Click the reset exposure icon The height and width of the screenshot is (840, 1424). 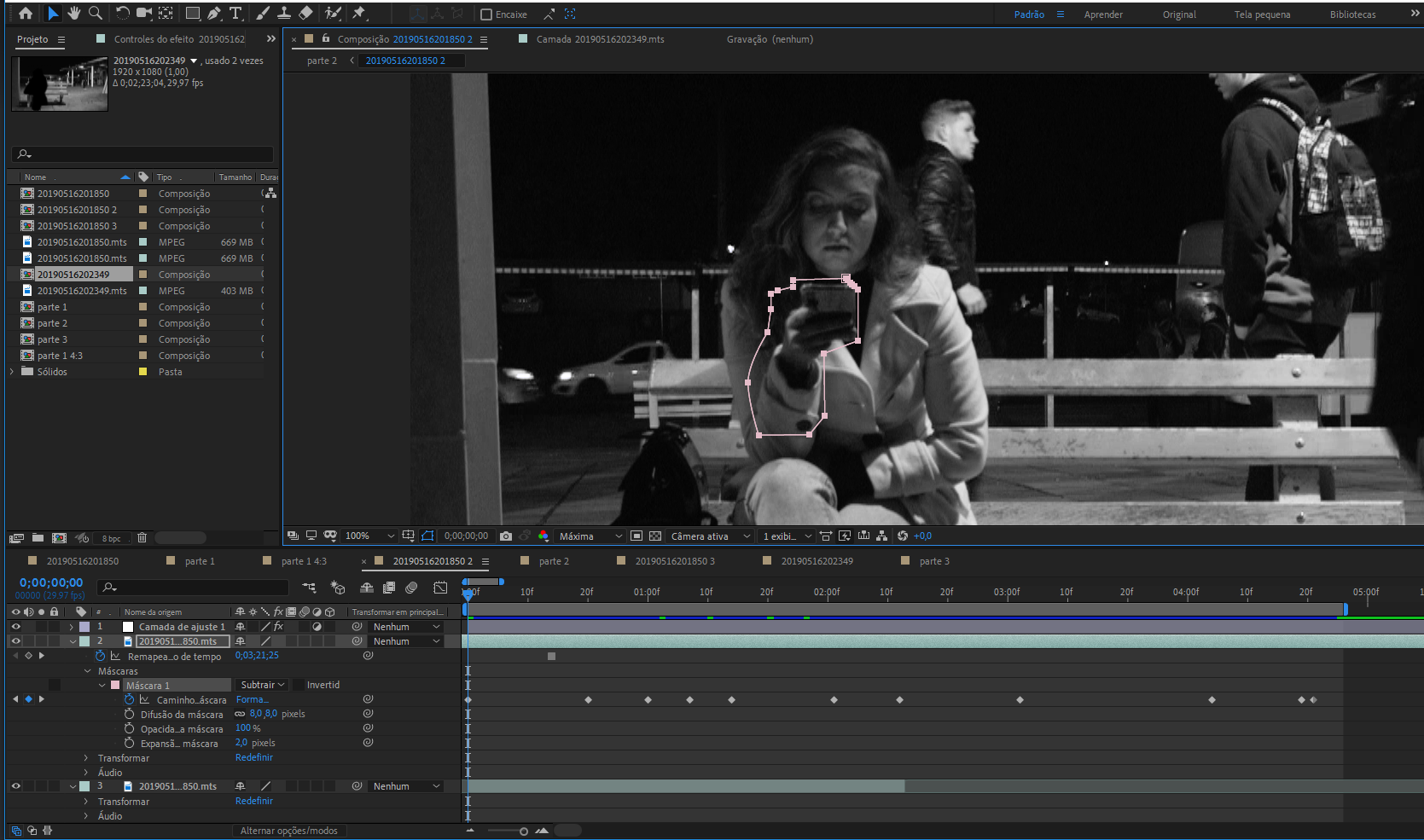(903, 536)
